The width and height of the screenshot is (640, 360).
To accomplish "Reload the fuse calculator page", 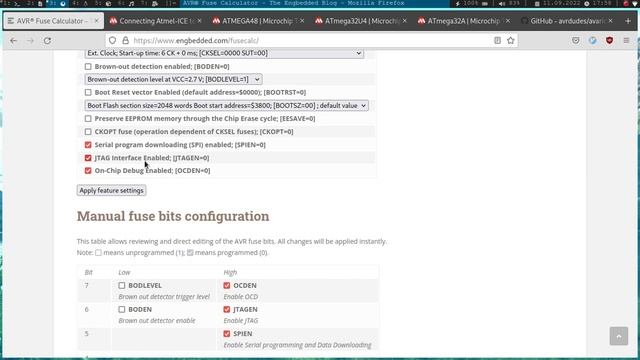I will coord(47,40).
